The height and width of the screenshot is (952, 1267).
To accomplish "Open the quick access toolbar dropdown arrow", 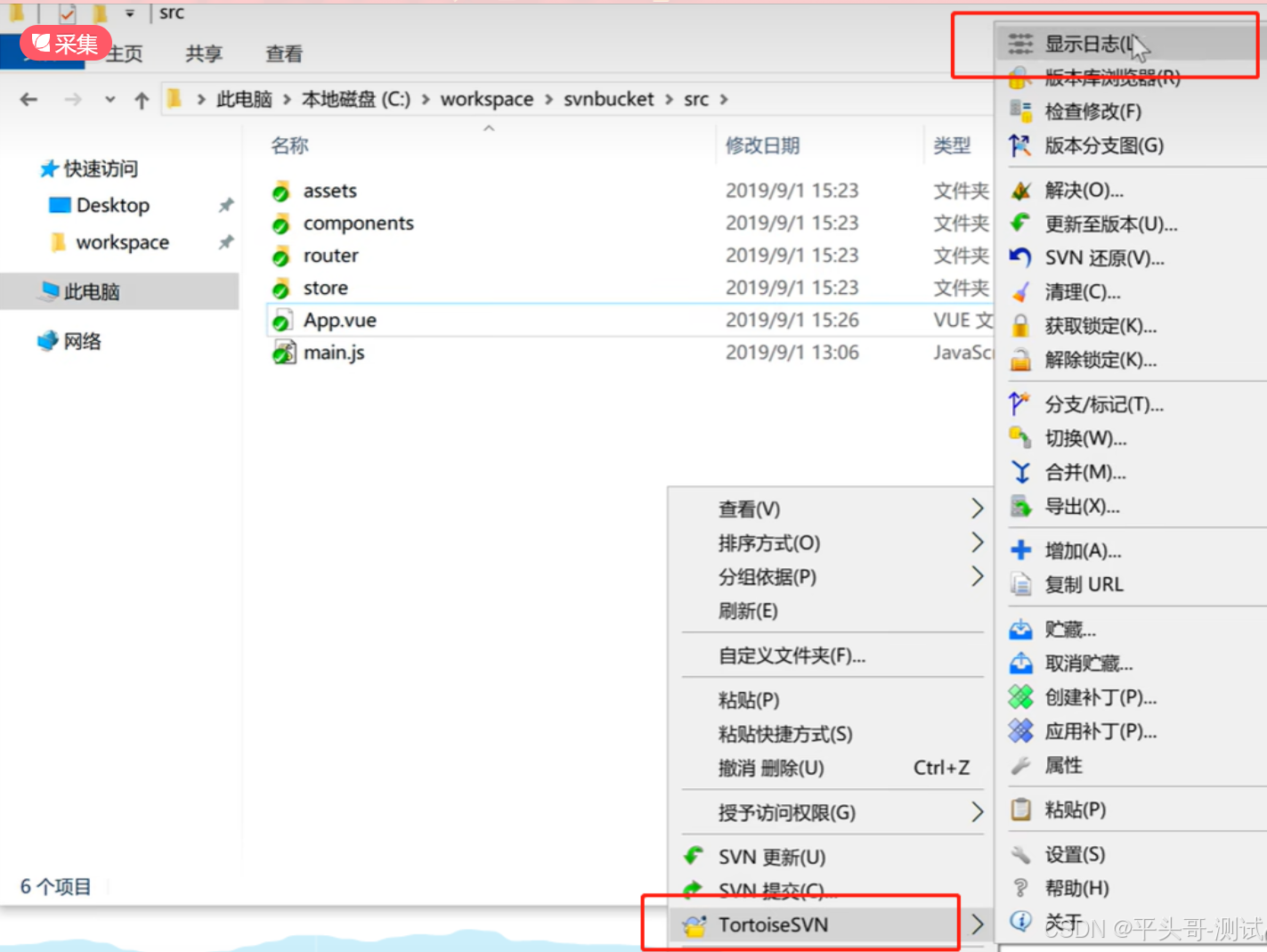I will pos(130,12).
